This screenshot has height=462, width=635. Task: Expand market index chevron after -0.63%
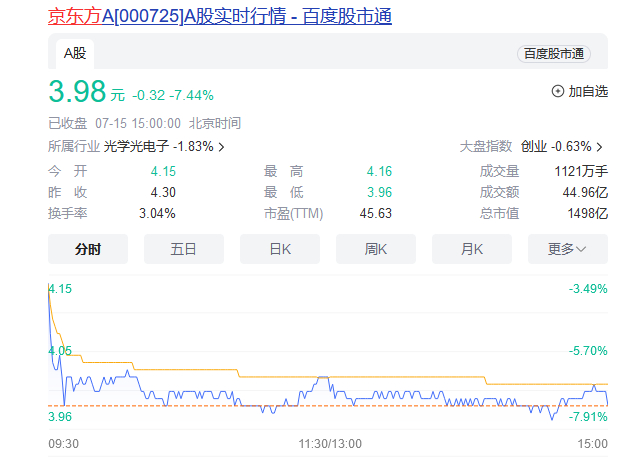(600, 147)
